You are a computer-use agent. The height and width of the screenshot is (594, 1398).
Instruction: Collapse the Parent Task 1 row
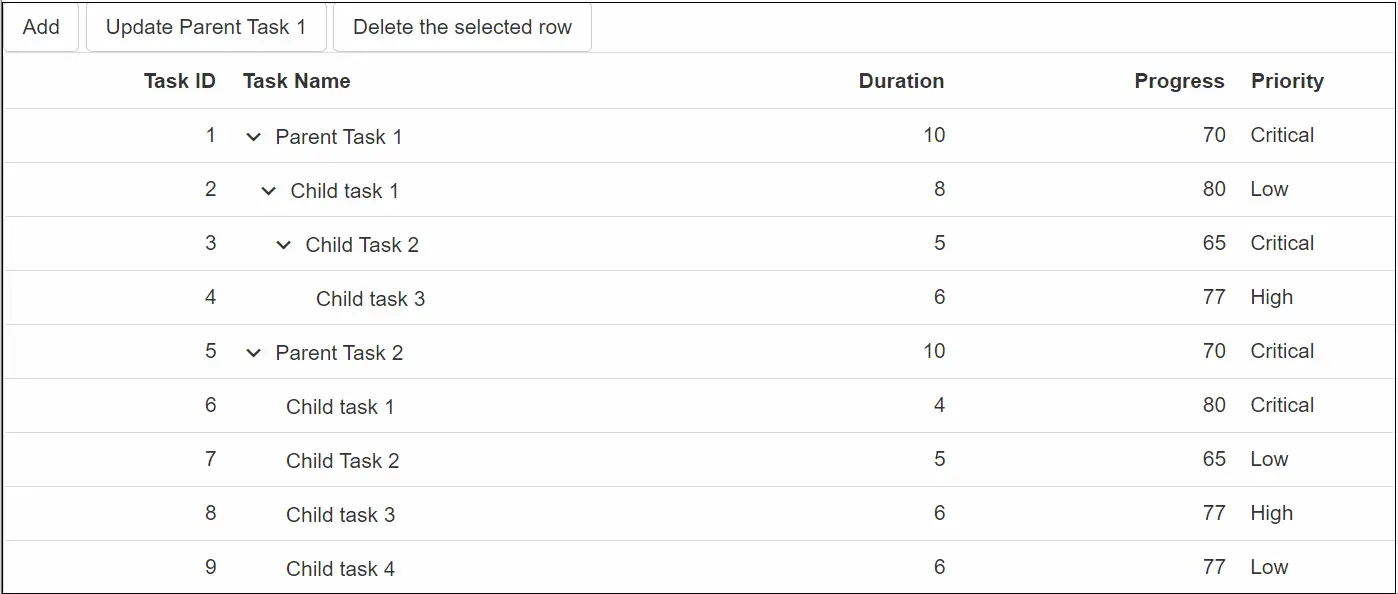252,137
